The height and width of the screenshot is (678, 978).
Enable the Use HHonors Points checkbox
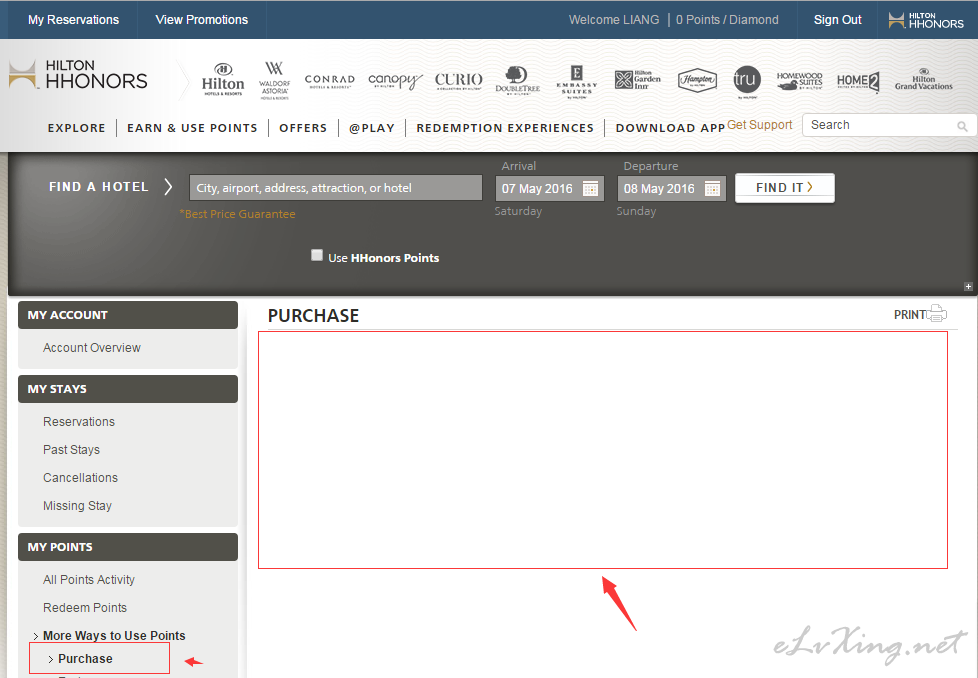(x=317, y=255)
